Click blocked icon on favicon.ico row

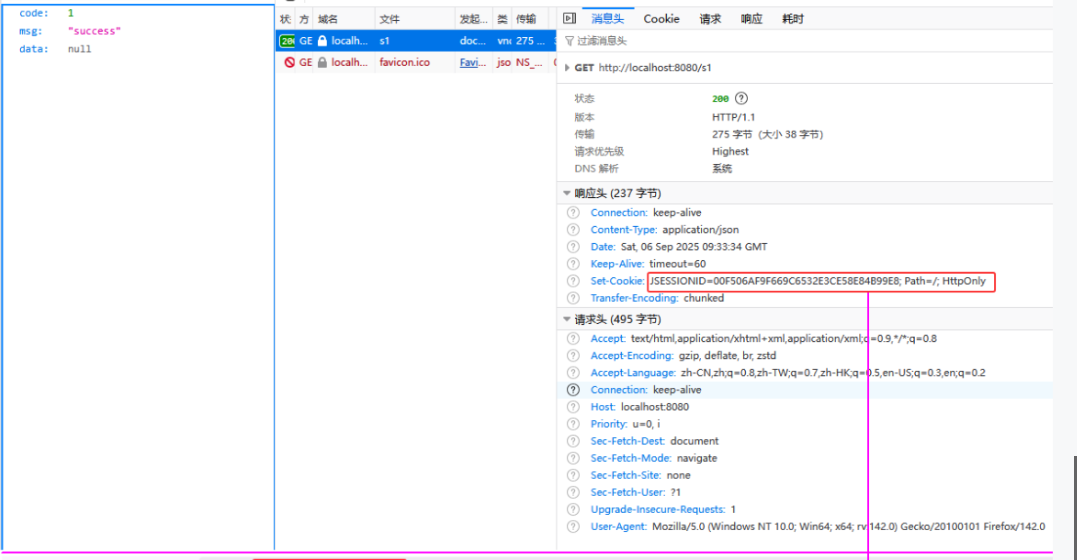coord(288,62)
